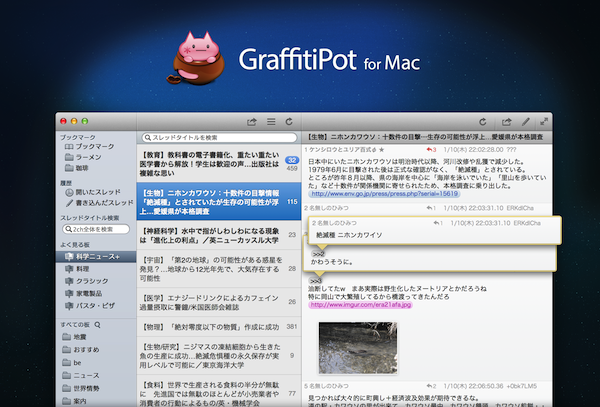Click the star next to ケンシロウとユリア百式

[x=381, y=150]
